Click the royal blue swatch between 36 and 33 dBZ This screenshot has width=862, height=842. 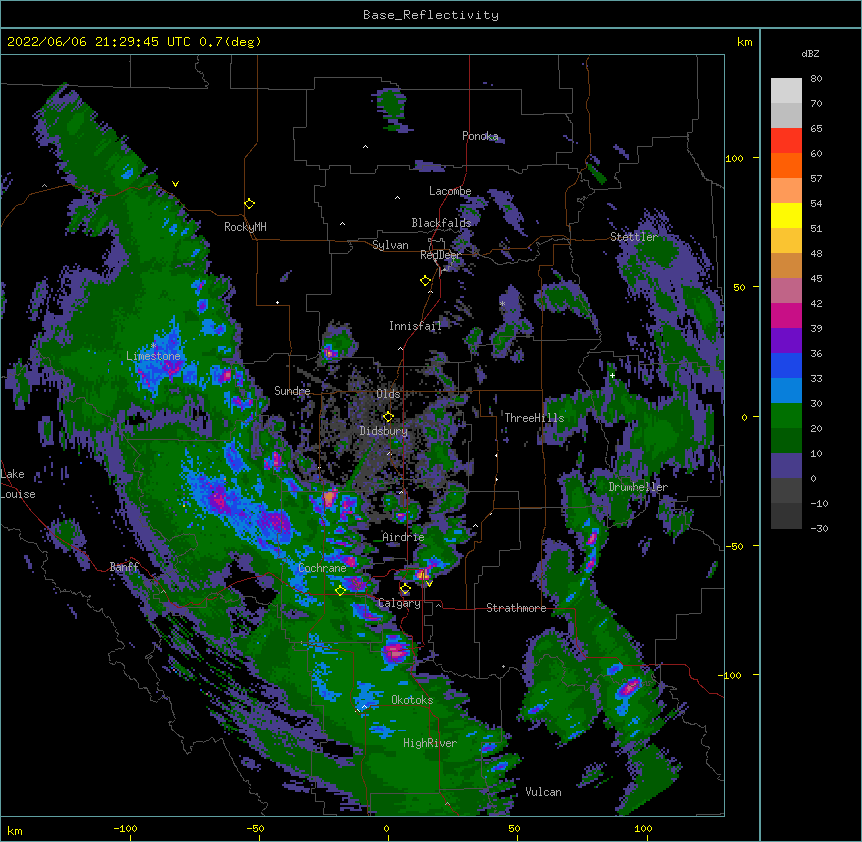click(786, 365)
